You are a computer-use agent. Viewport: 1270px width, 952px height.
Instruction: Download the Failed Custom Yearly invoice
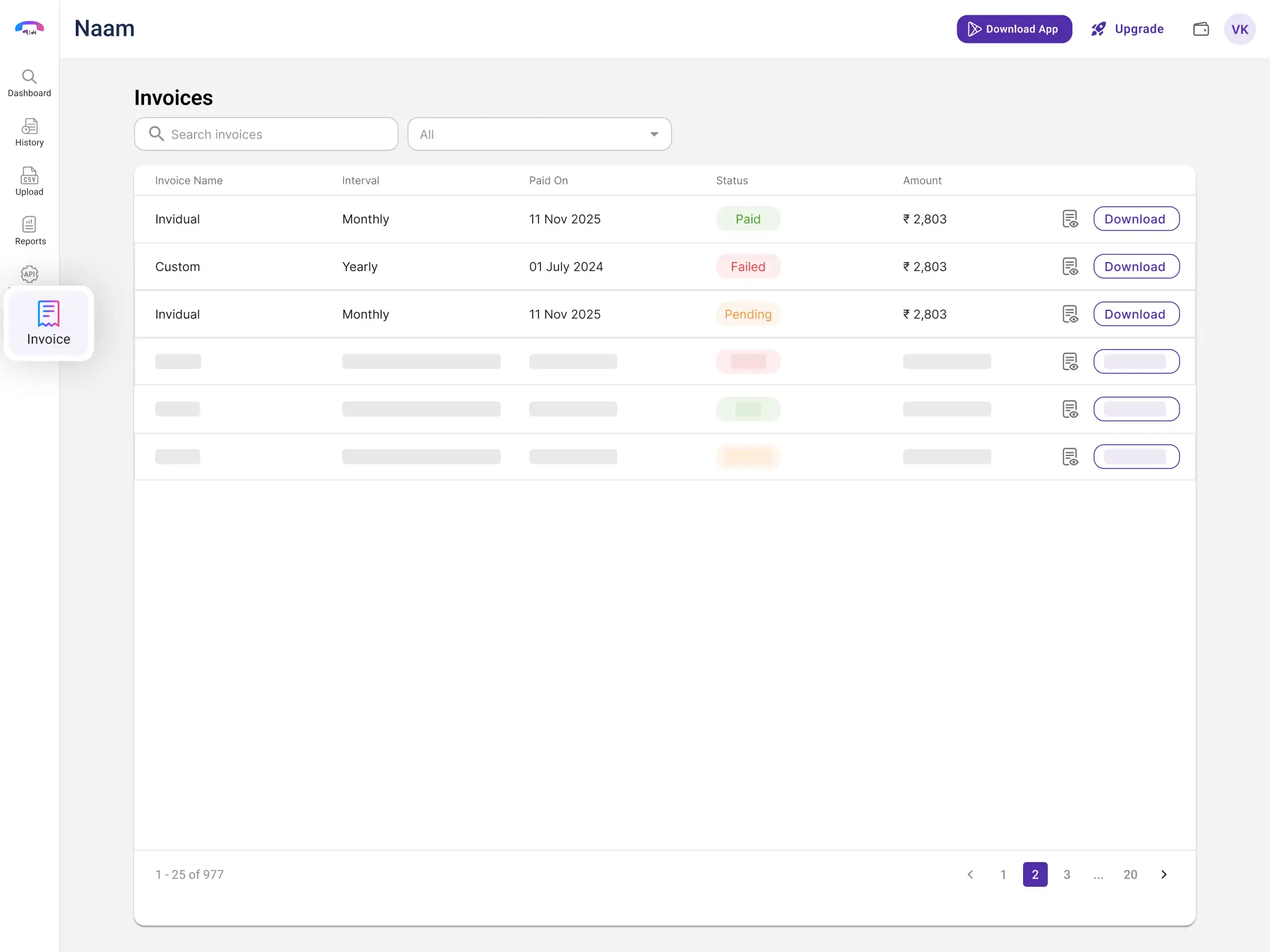point(1136,267)
